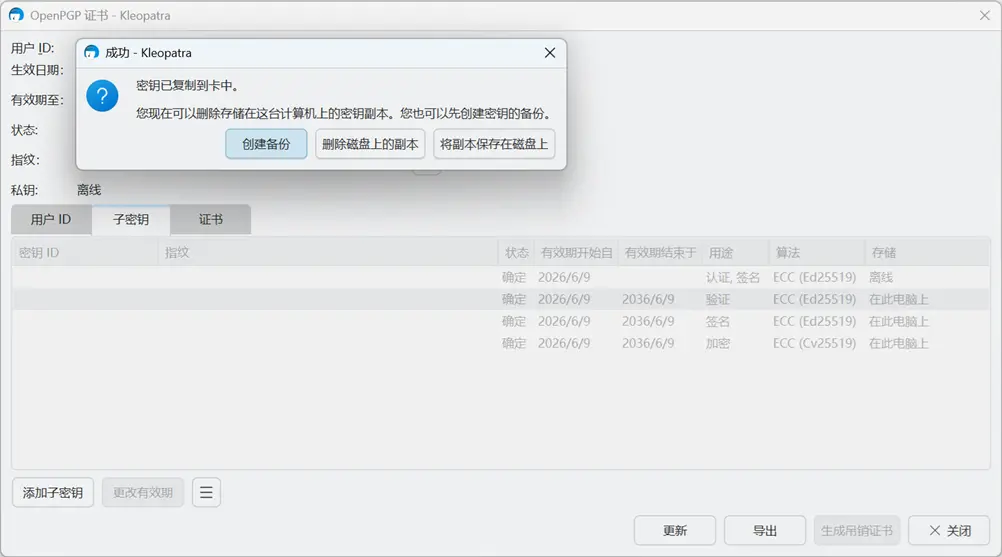Sort by 指纹 column header

pyautogui.click(x=328, y=252)
